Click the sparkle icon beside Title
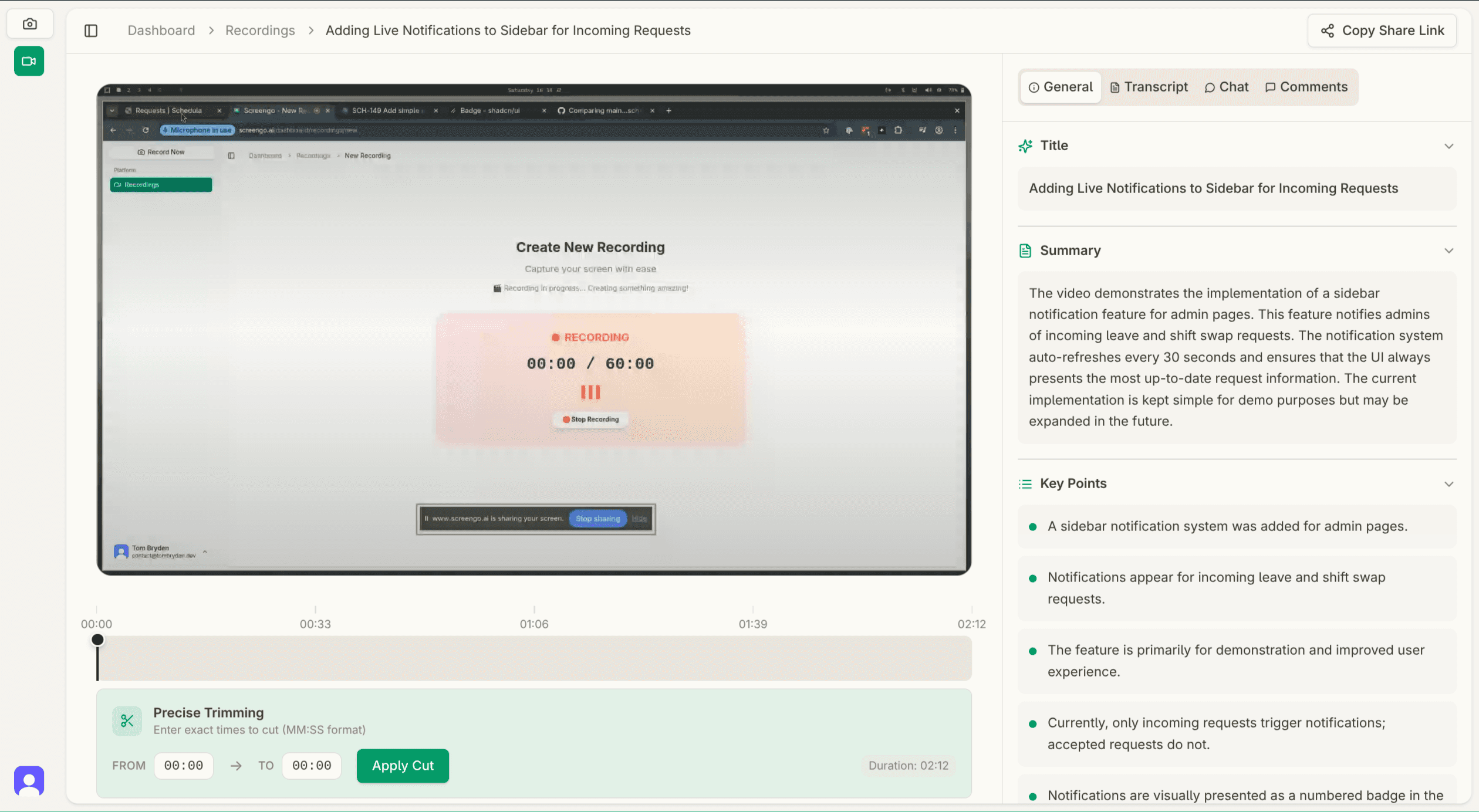 [1025, 146]
